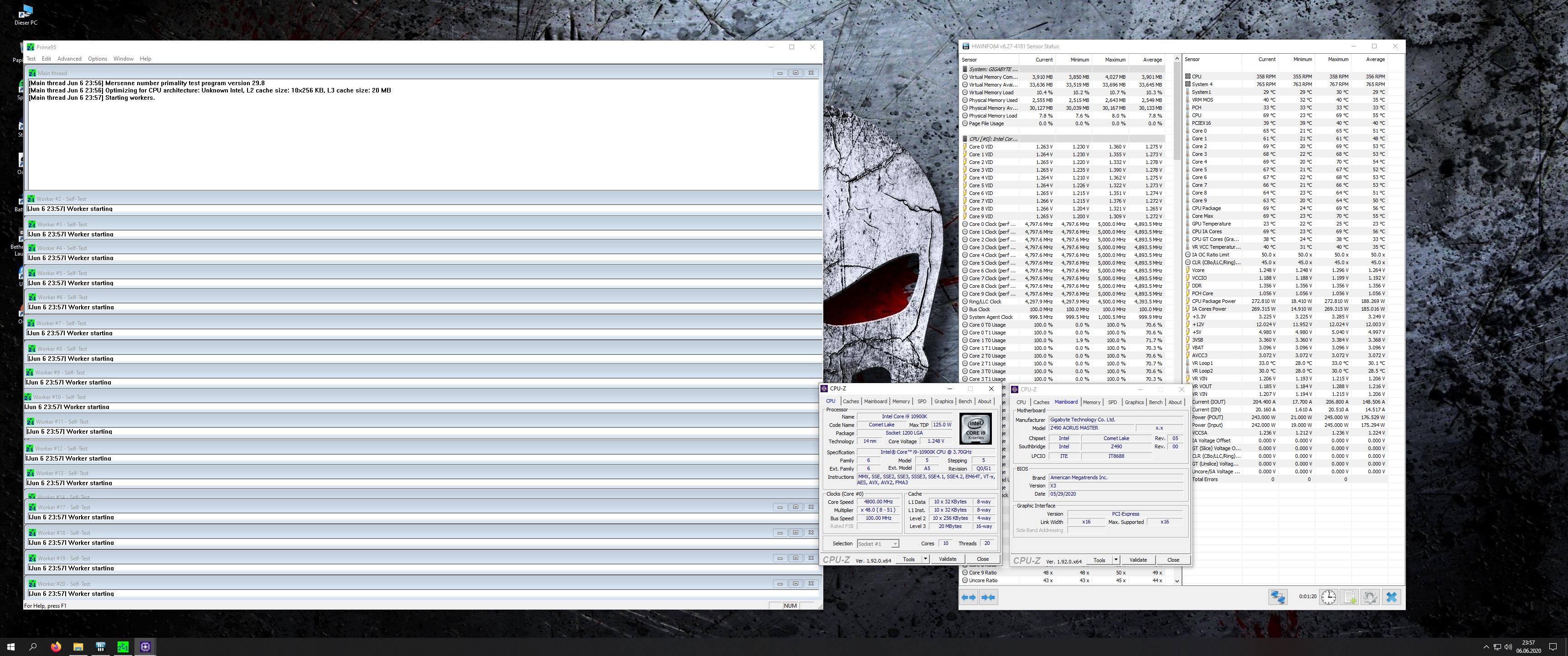
Task: Open taskbar search magnifier
Action: [x=33, y=647]
